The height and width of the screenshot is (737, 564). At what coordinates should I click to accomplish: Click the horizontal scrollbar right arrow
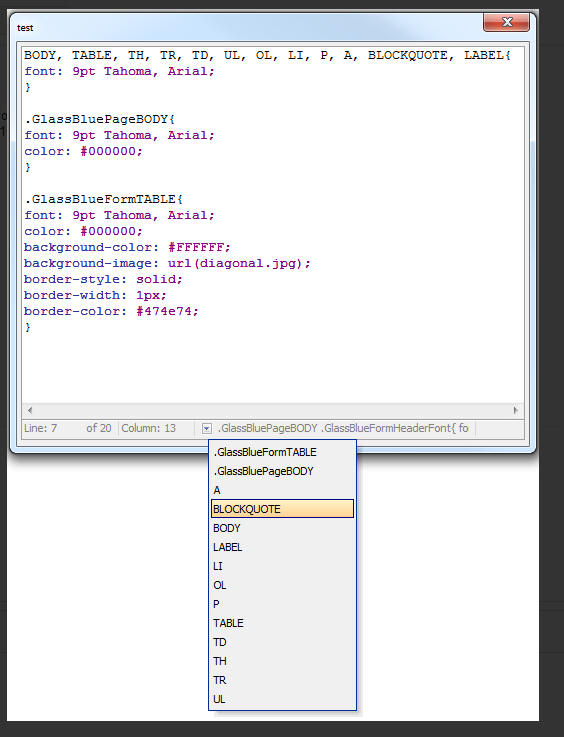click(516, 410)
